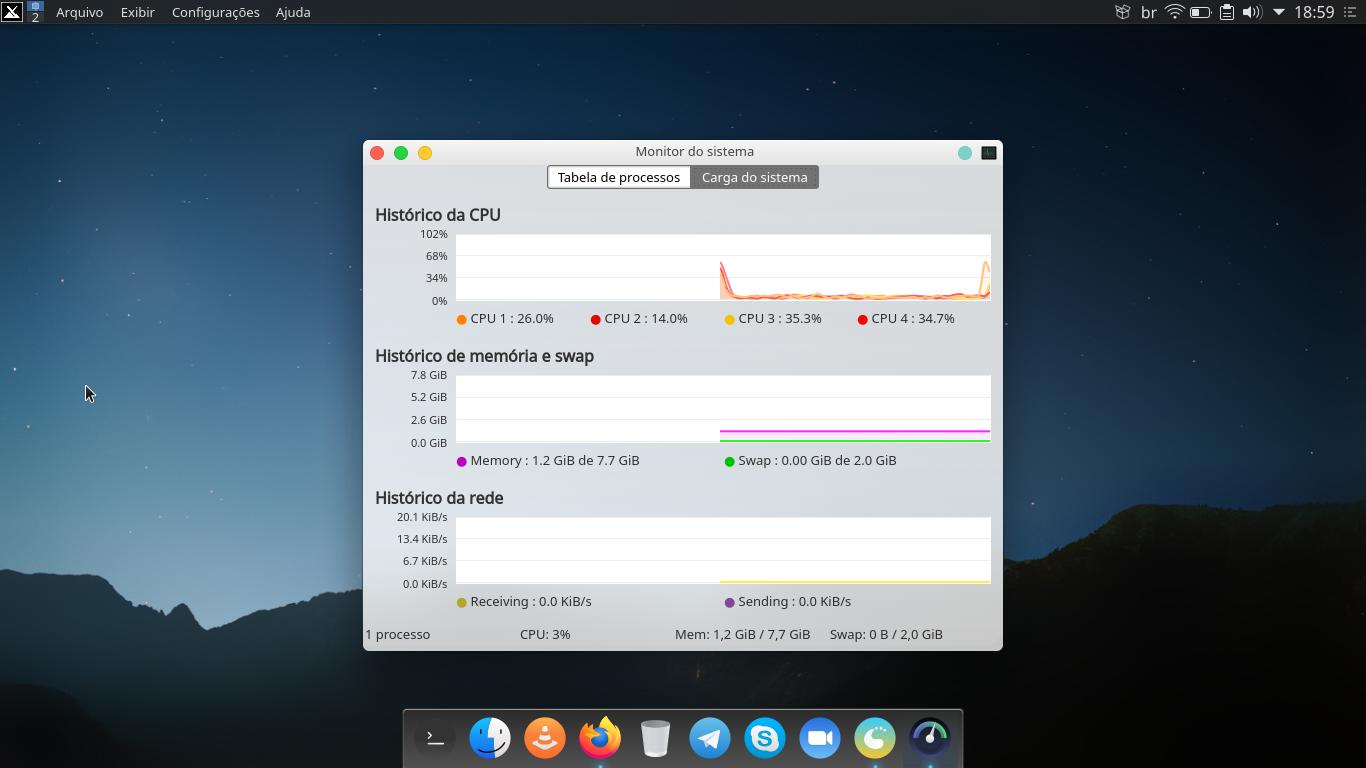Click the Ajuda menu item

pyautogui.click(x=293, y=12)
